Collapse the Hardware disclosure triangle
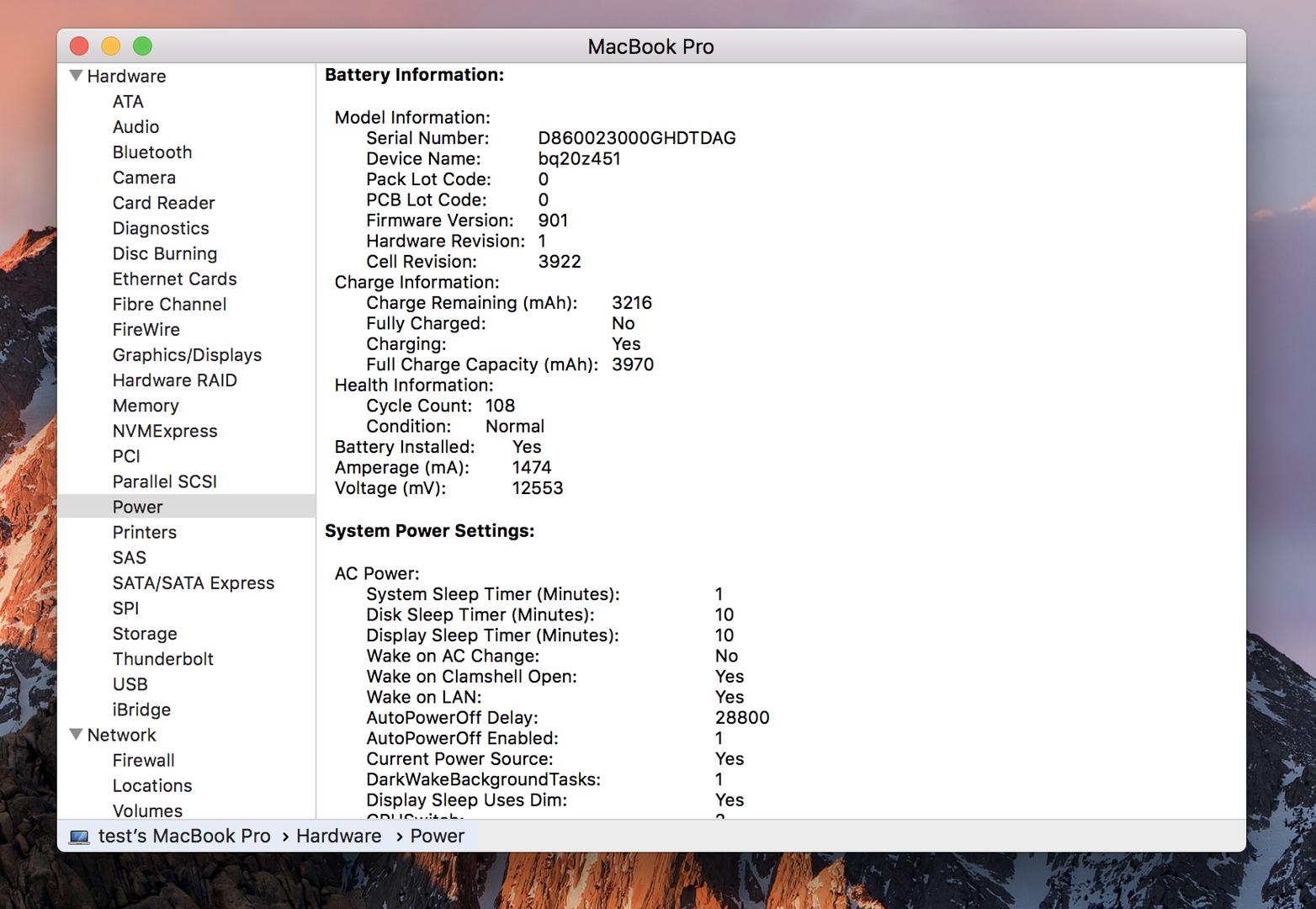Viewport: 1316px width, 909px height. pos(77,76)
